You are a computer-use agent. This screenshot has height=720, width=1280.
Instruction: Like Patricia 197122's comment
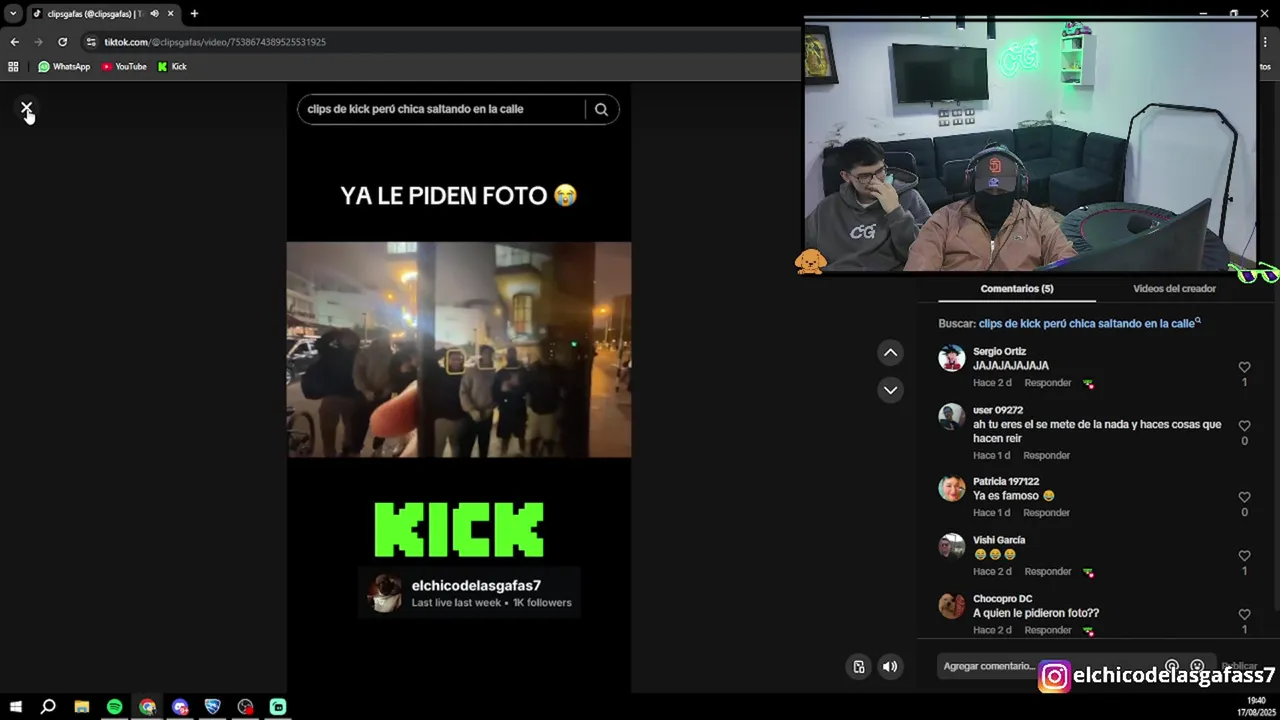(1244, 497)
